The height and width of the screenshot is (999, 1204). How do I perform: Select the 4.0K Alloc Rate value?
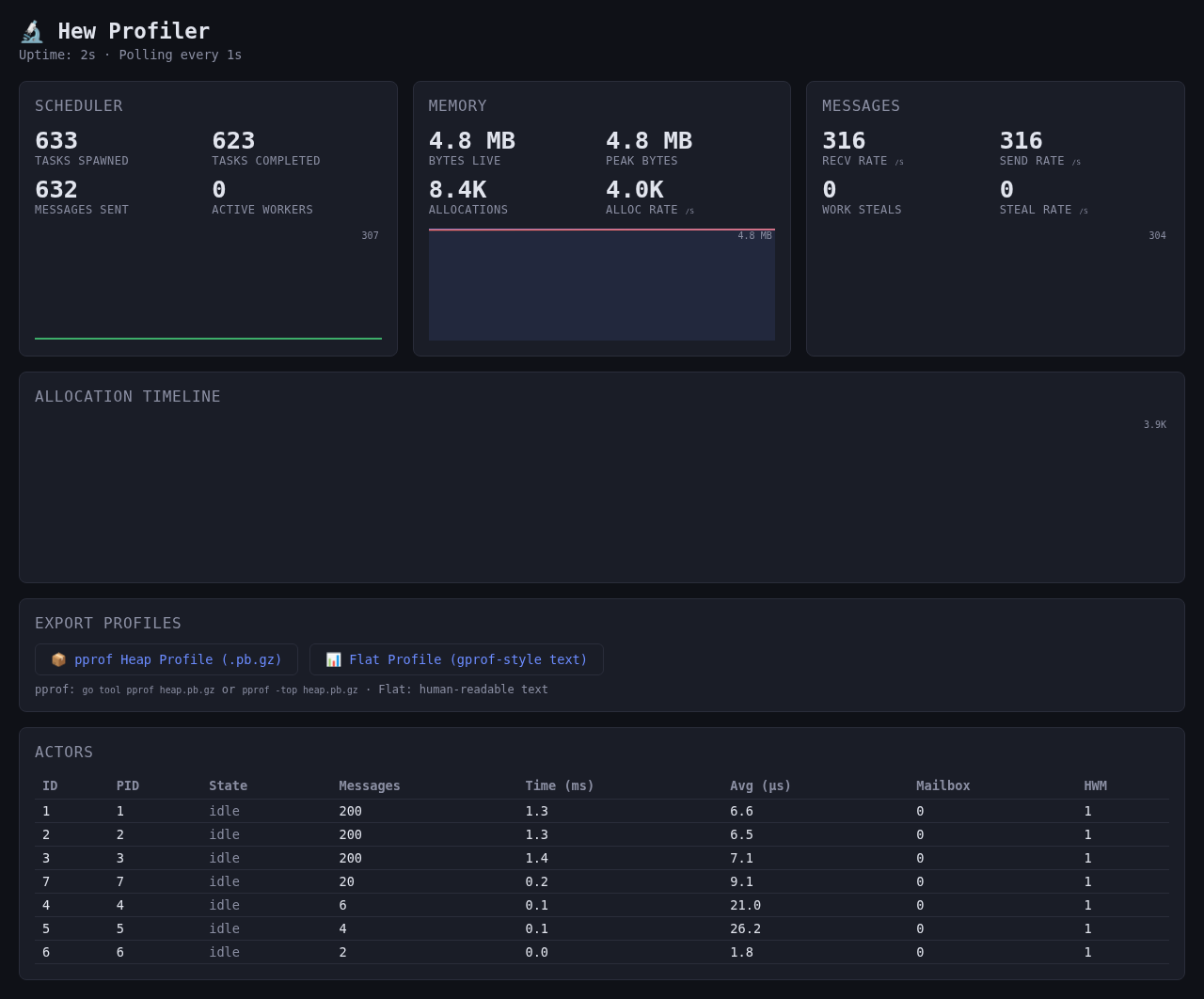tap(635, 190)
